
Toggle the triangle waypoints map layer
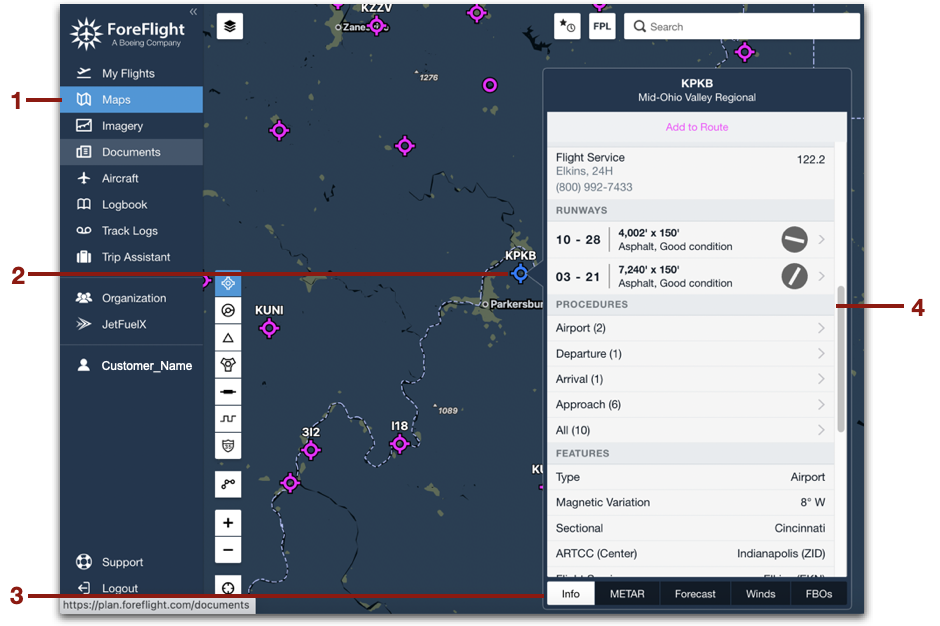point(228,338)
